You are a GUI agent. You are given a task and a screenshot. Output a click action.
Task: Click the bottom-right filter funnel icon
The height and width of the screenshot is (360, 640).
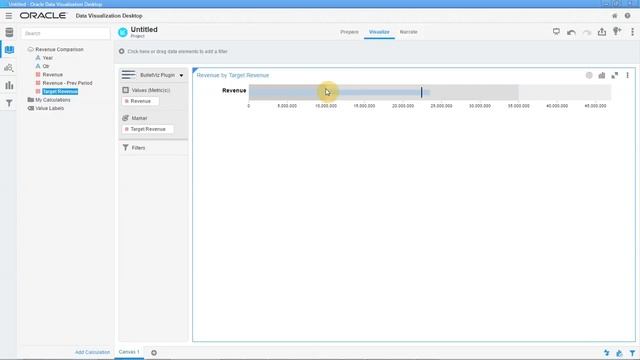click(632, 353)
